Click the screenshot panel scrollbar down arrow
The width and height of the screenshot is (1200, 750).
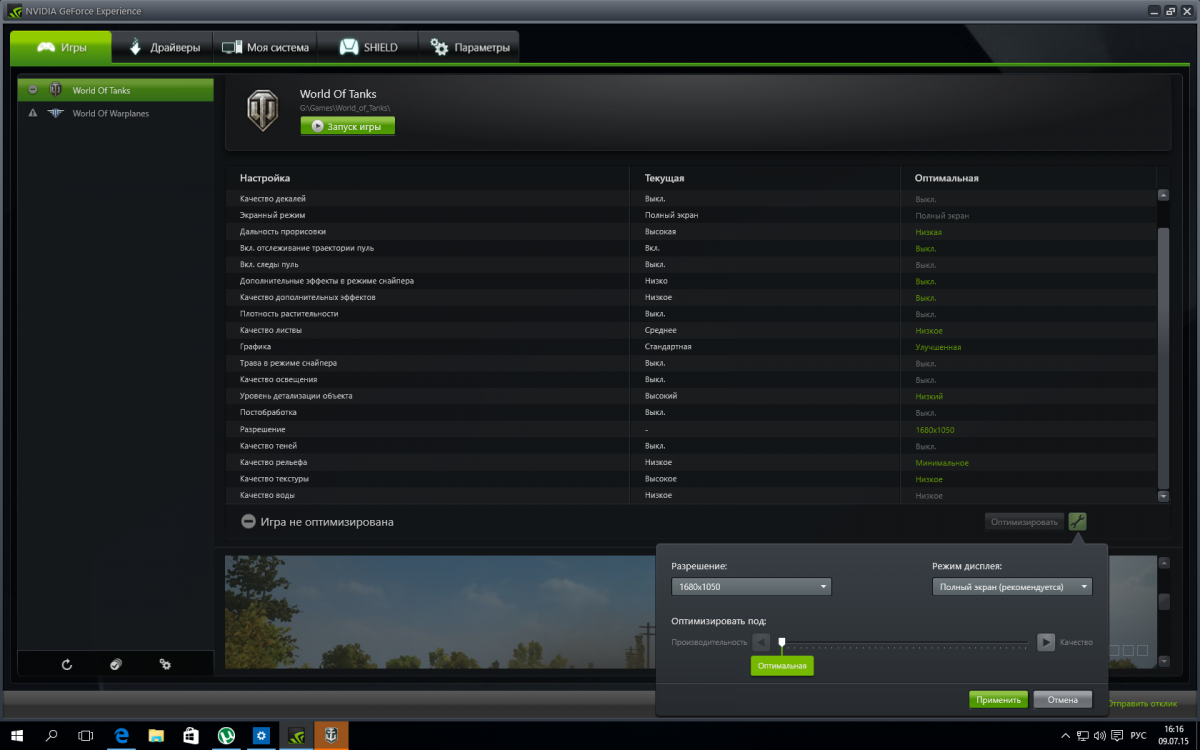coord(1163,661)
